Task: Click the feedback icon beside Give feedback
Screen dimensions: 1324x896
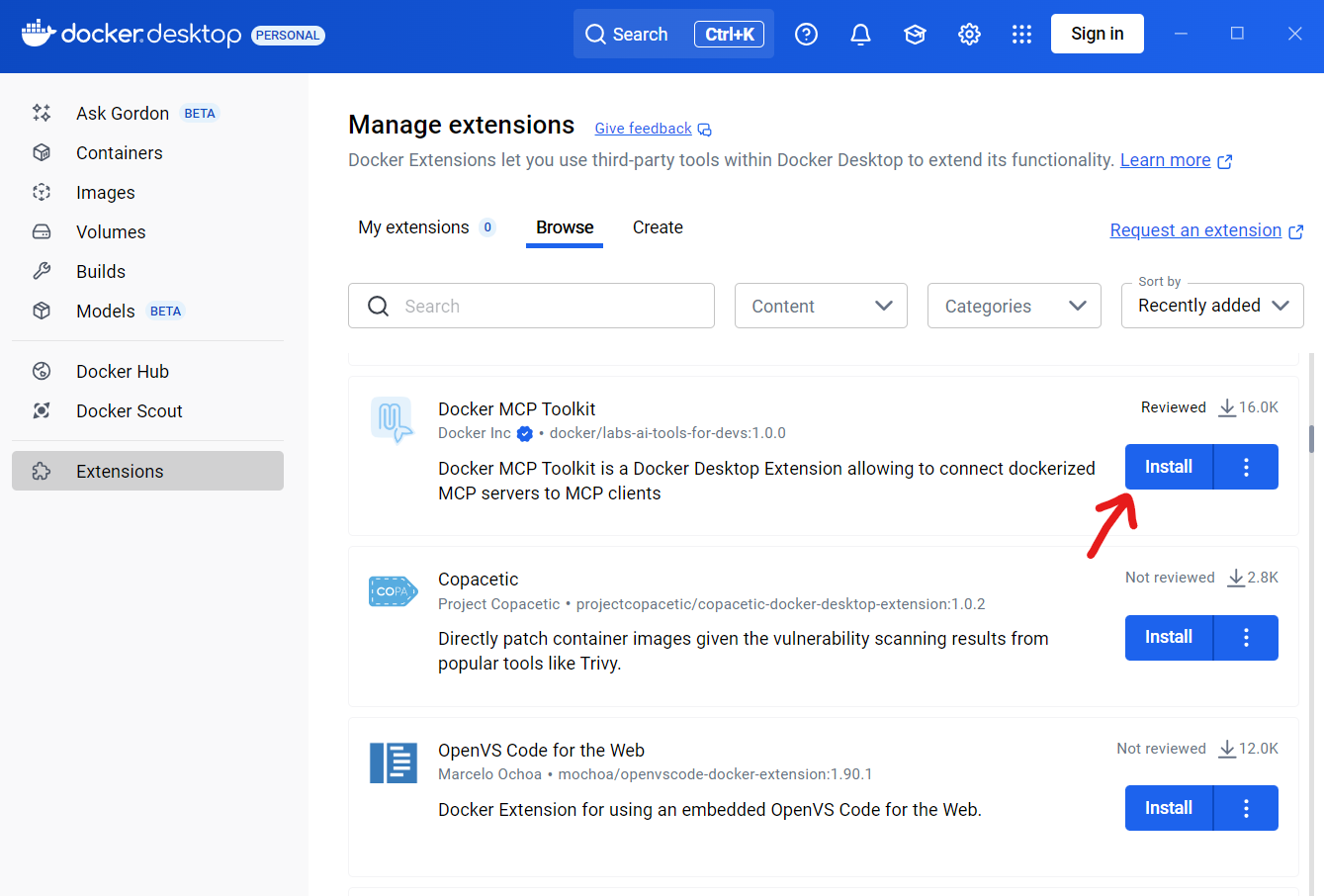Action: pos(705,130)
